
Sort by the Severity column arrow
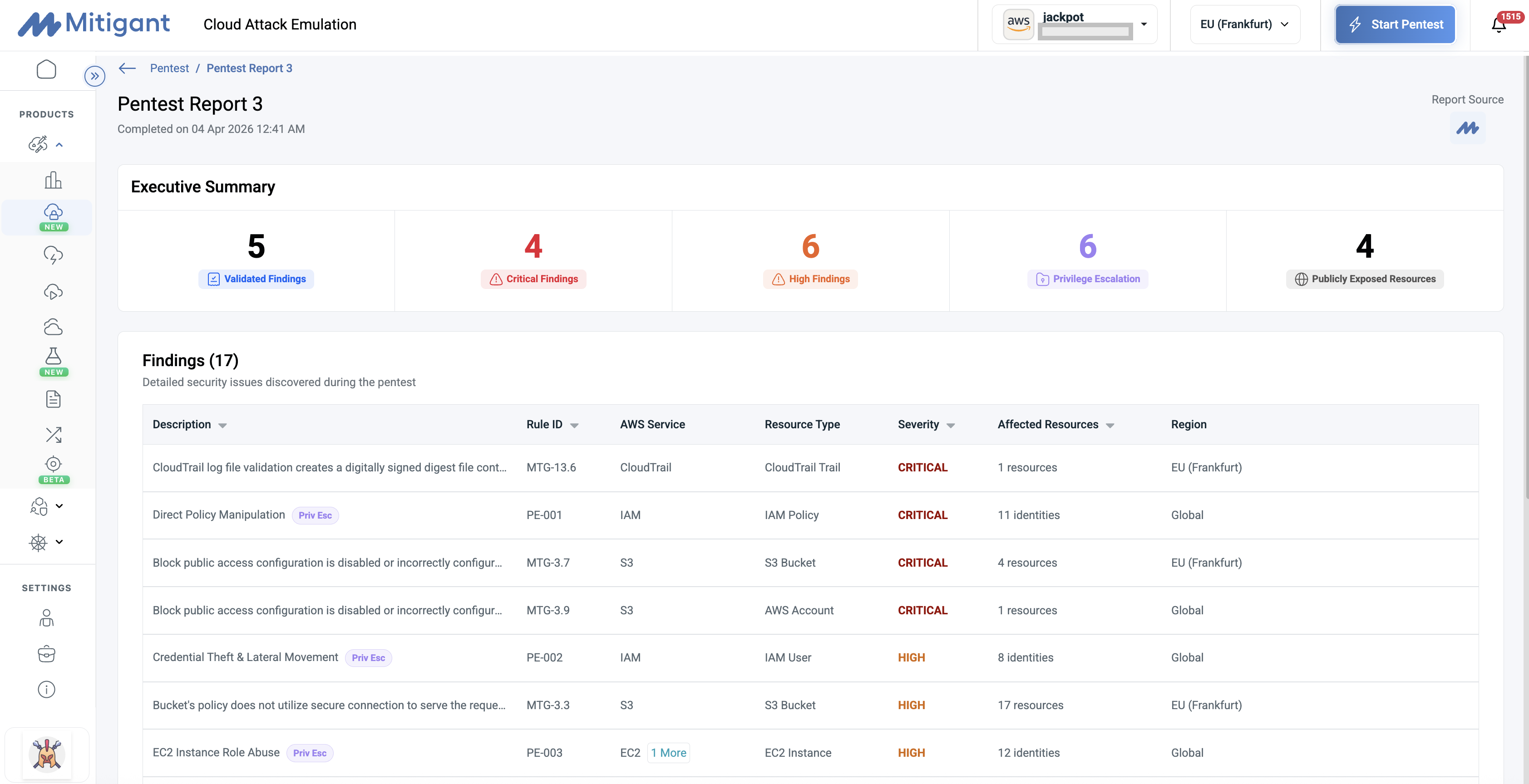tap(950, 425)
